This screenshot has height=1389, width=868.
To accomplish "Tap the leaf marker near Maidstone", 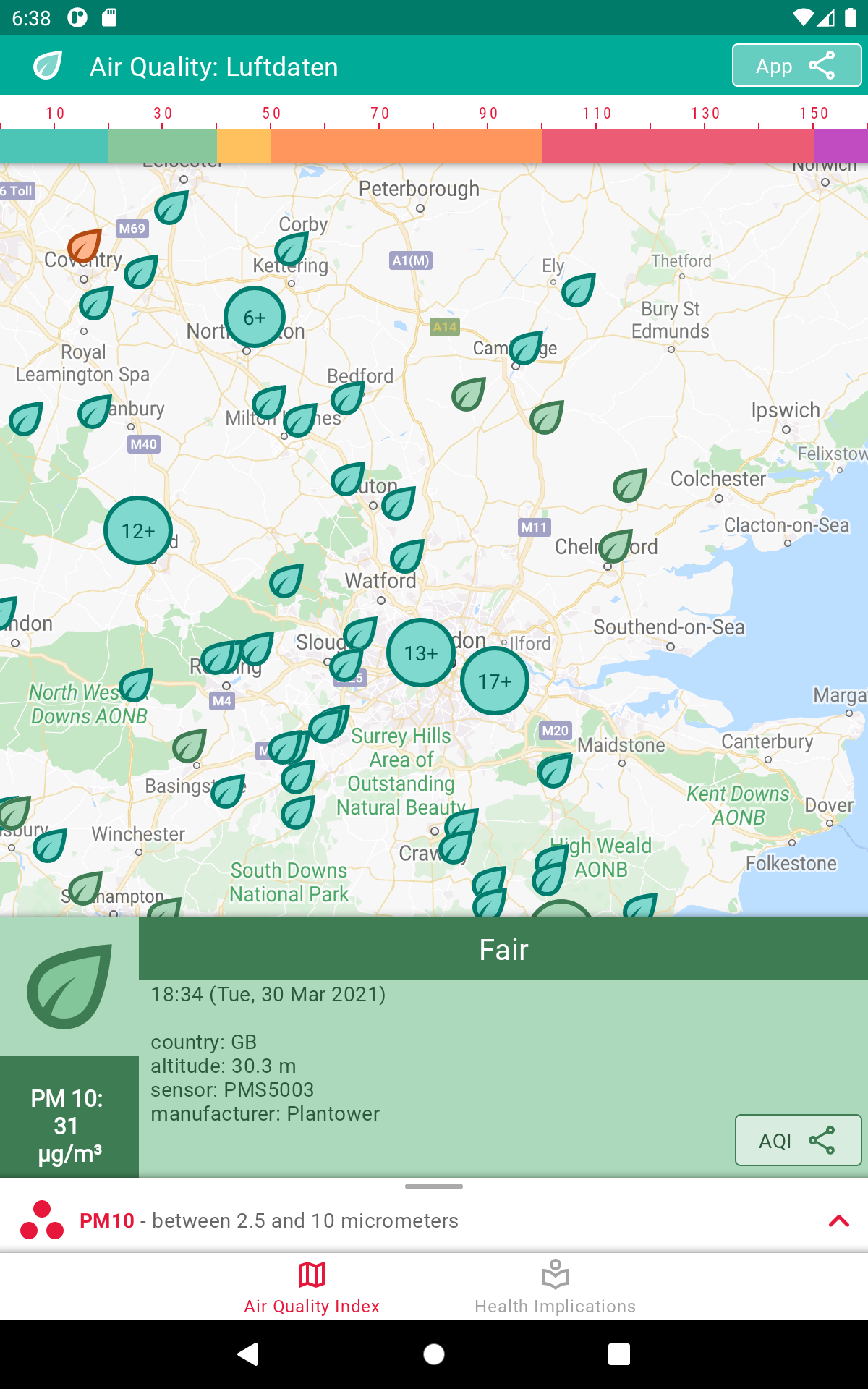I will [555, 770].
